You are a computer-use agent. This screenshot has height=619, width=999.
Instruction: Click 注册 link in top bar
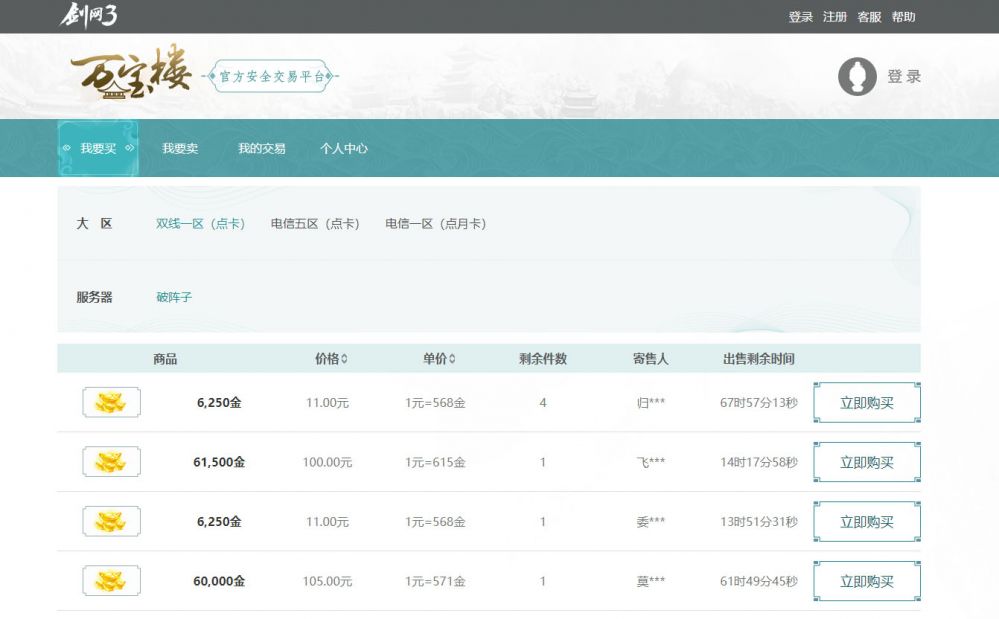[x=835, y=17]
